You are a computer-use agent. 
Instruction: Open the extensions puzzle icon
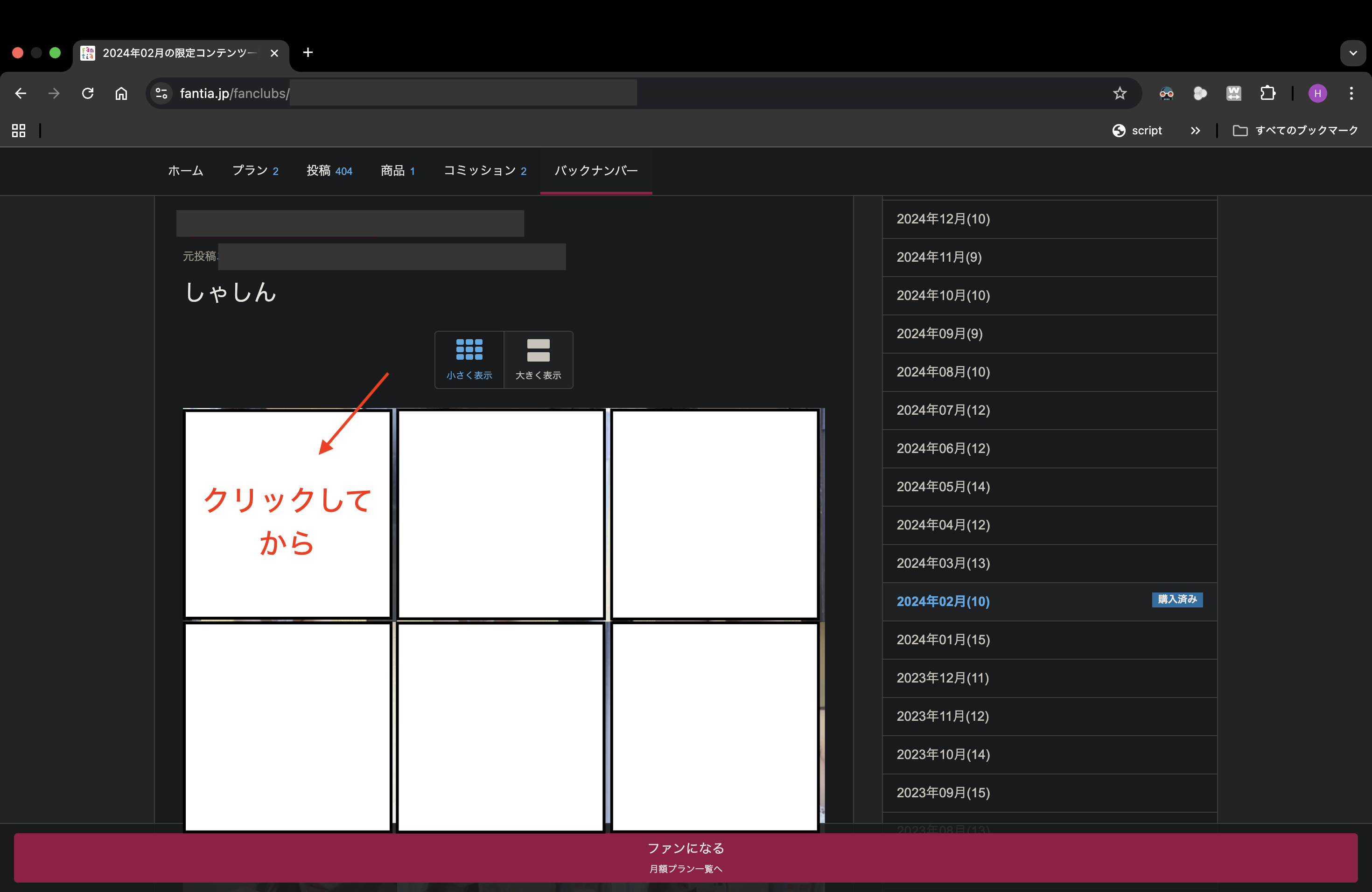(x=1267, y=93)
